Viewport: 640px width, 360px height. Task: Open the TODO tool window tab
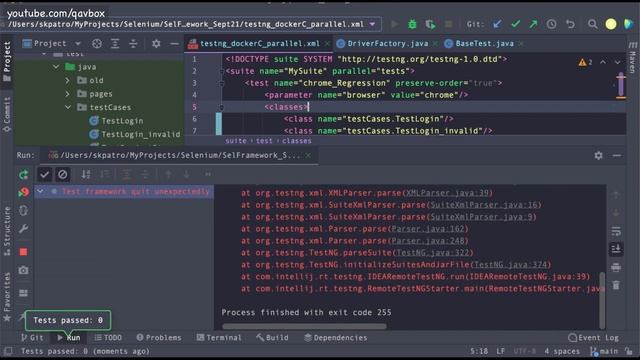pyautogui.click(x=108, y=338)
